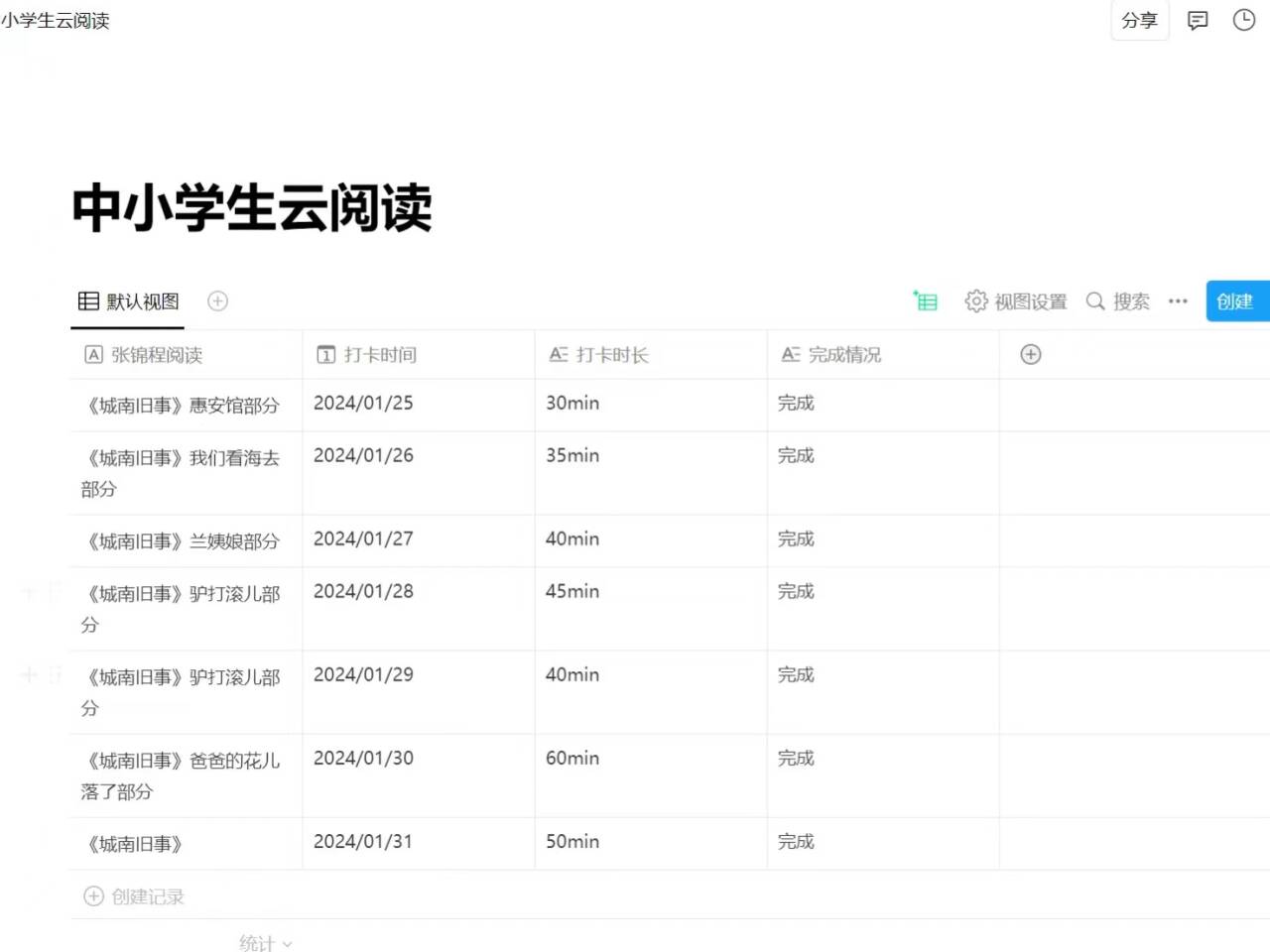The height and width of the screenshot is (952, 1270).
Task: Open the《城南旧事》惠安馆部分 record
Action: click(x=184, y=406)
